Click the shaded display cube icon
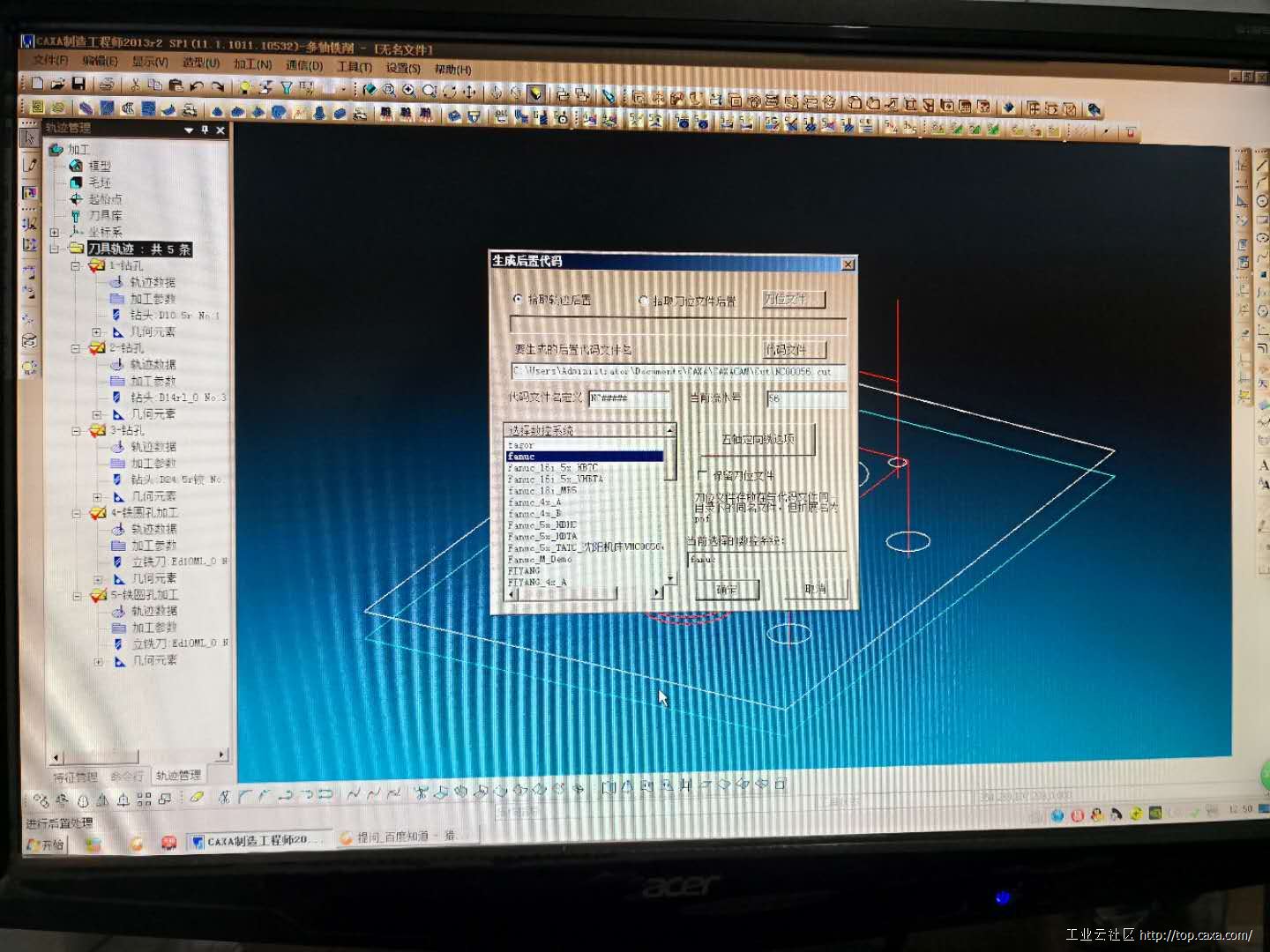 536,93
